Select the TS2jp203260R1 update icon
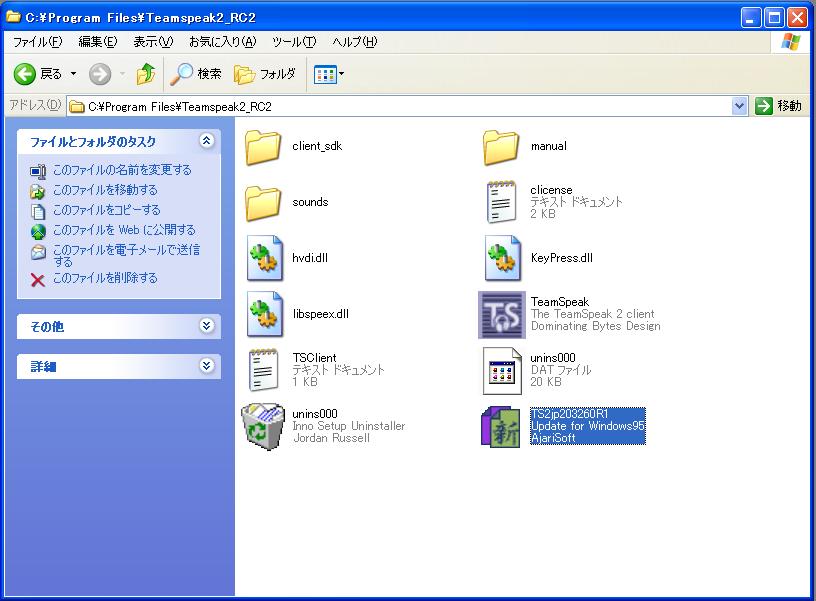This screenshot has height=601, width=816. tap(501, 427)
